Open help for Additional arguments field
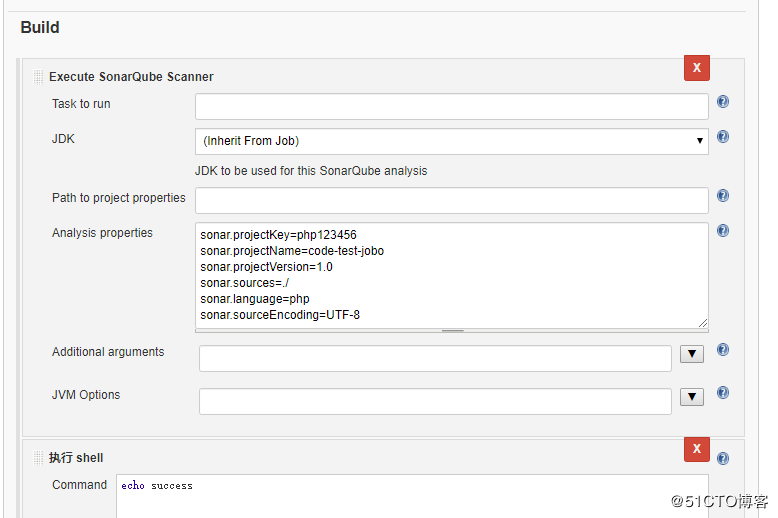Viewport: 778px width, 518px height. coord(723,350)
